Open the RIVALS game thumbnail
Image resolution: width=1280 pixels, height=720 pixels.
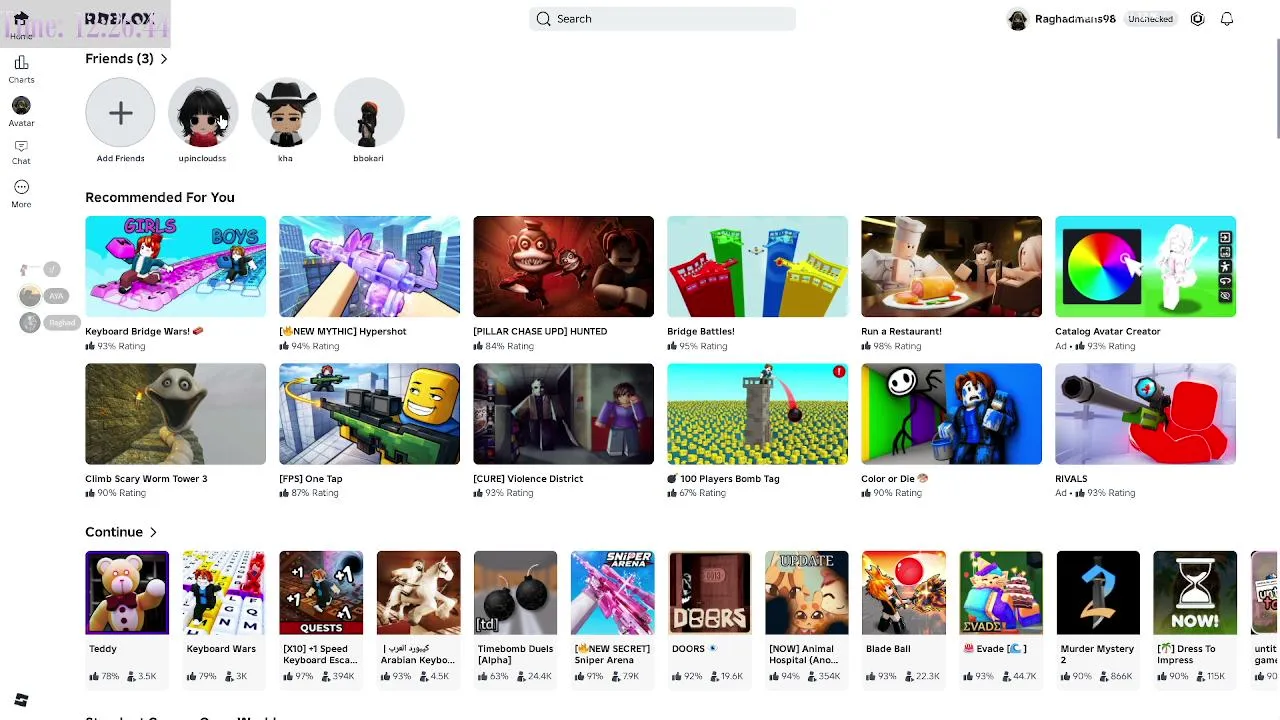1145,414
